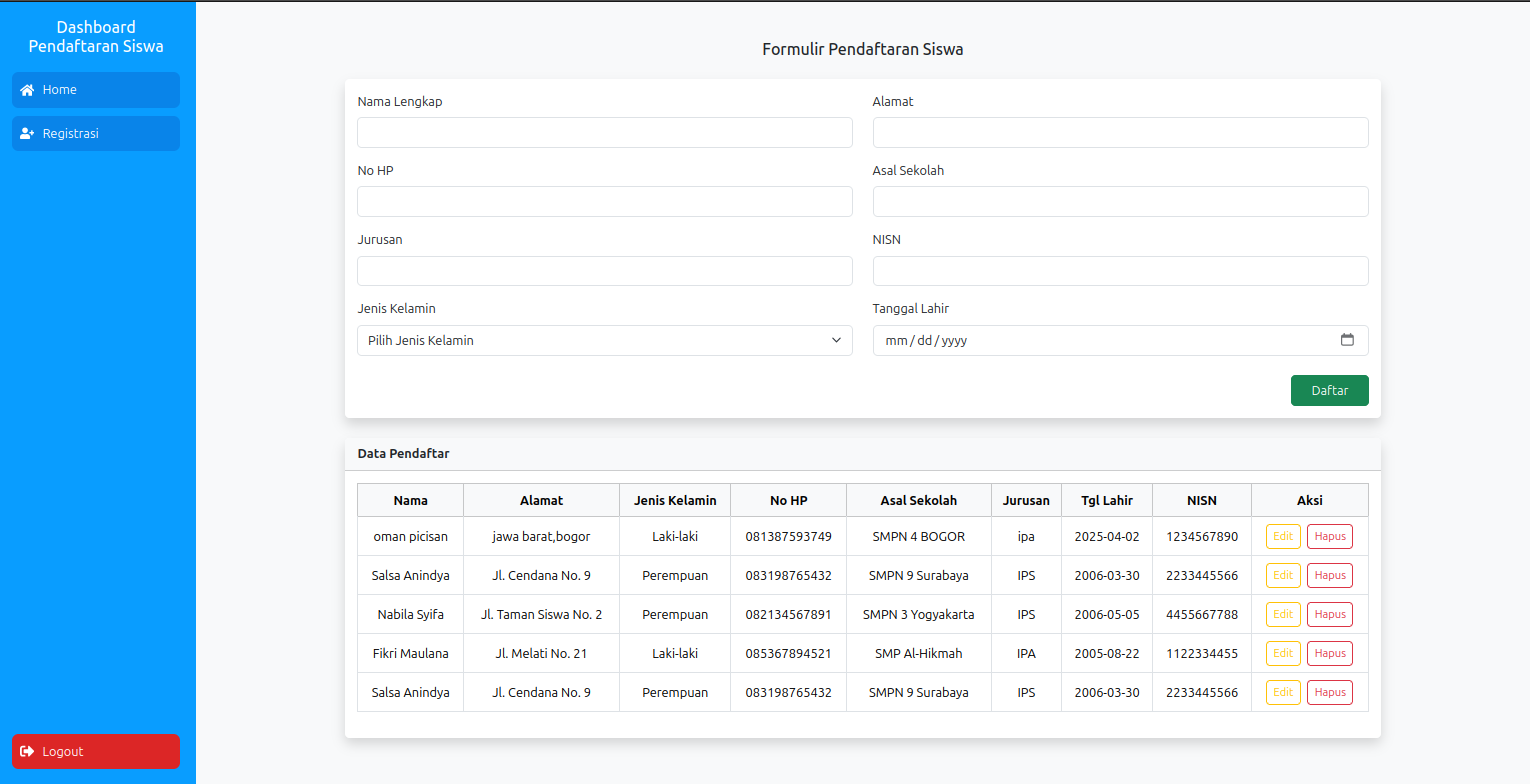The image size is (1530, 784).
Task: Open the Home menu item
Action: (x=96, y=90)
